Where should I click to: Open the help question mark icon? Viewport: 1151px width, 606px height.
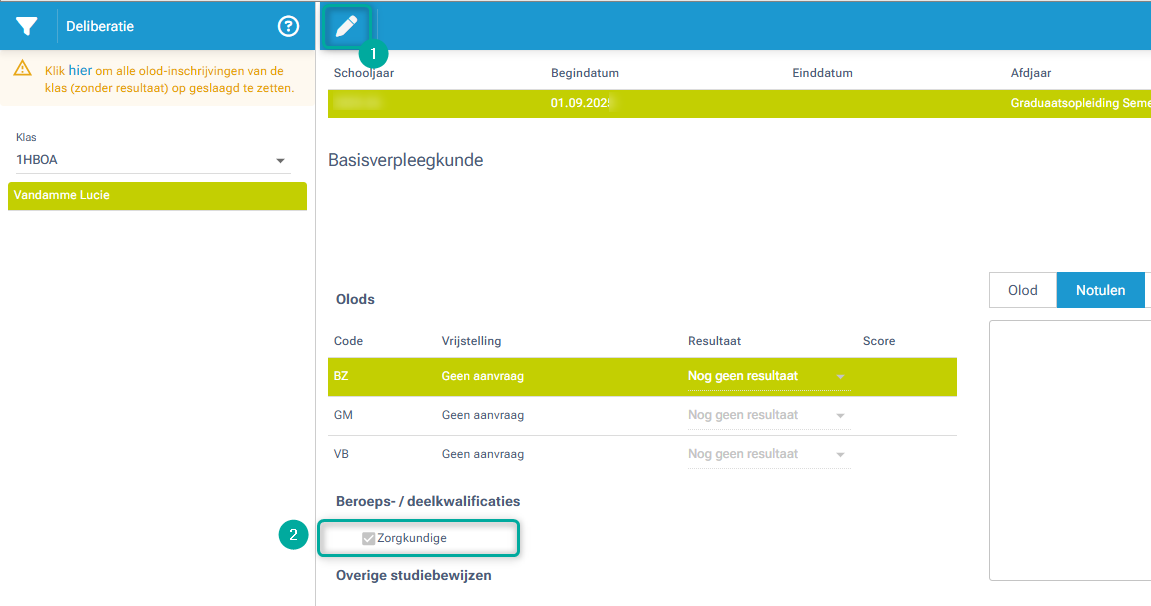pyautogui.click(x=288, y=26)
